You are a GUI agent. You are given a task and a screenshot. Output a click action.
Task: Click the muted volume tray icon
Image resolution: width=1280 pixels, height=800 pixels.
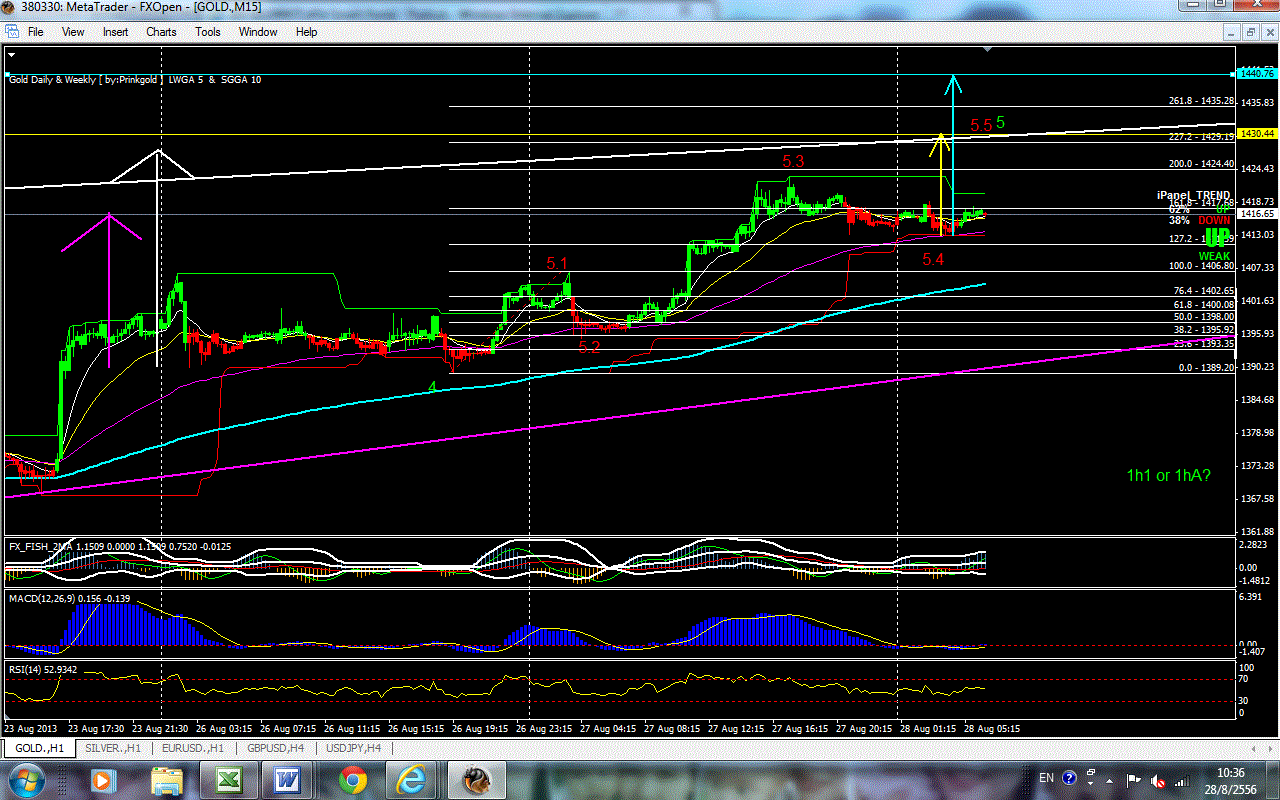pyautogui.click(x=1158, y=779)
